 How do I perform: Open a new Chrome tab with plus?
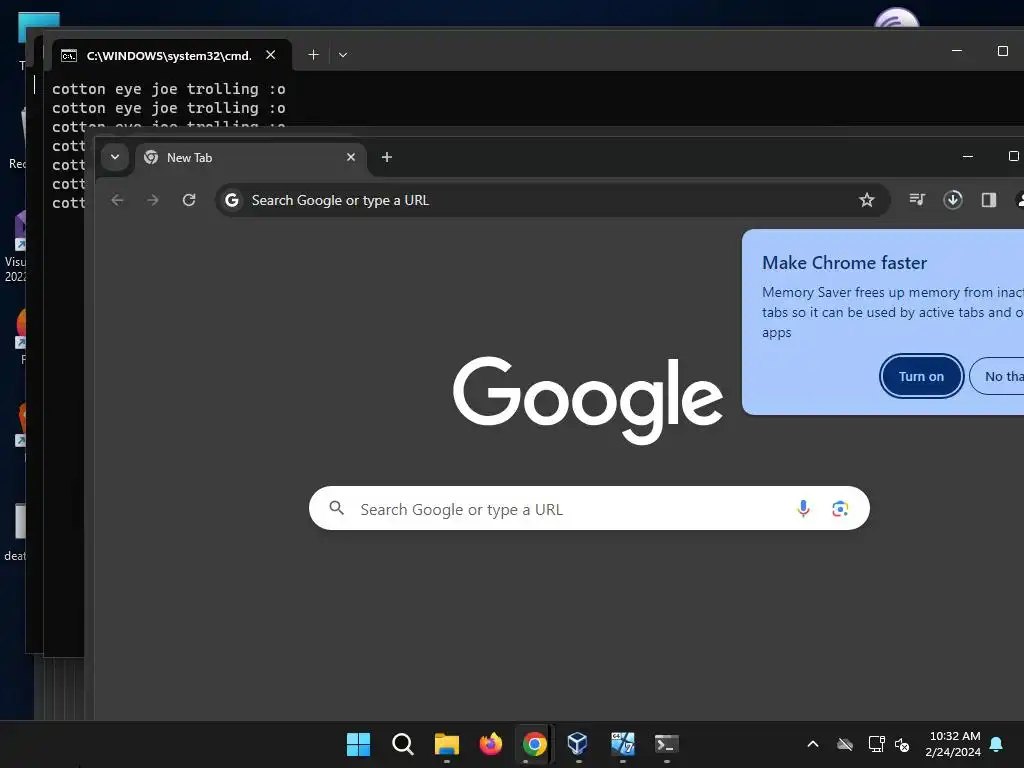(x=387, y=157)
